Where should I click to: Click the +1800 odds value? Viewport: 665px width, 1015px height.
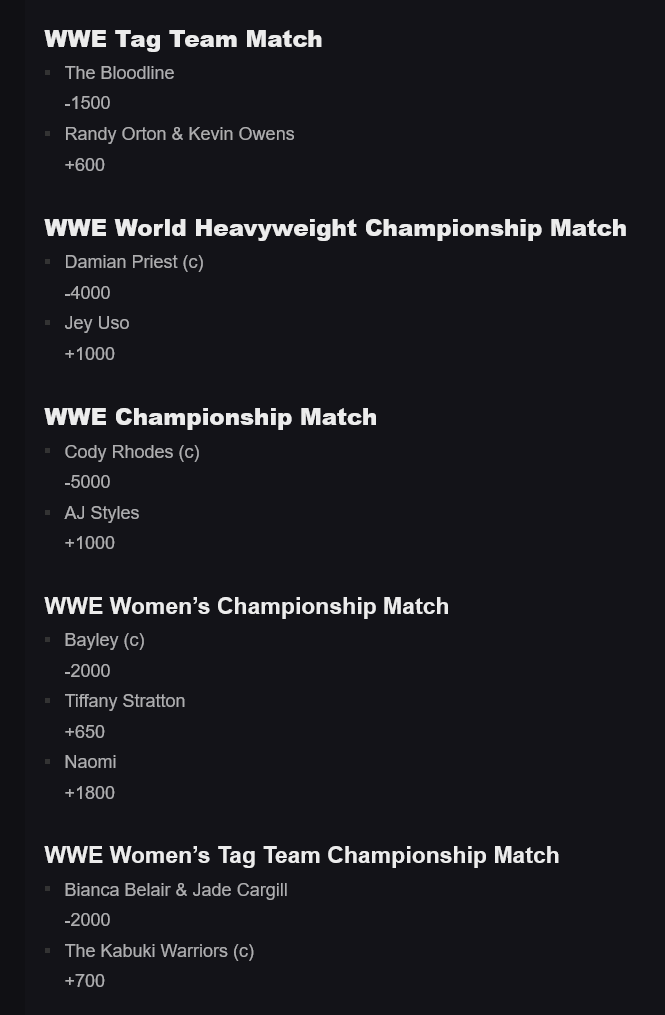point(90,793)
